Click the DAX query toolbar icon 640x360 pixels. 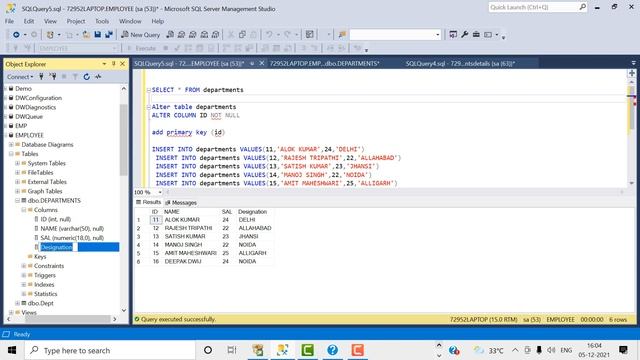point(216,35)
